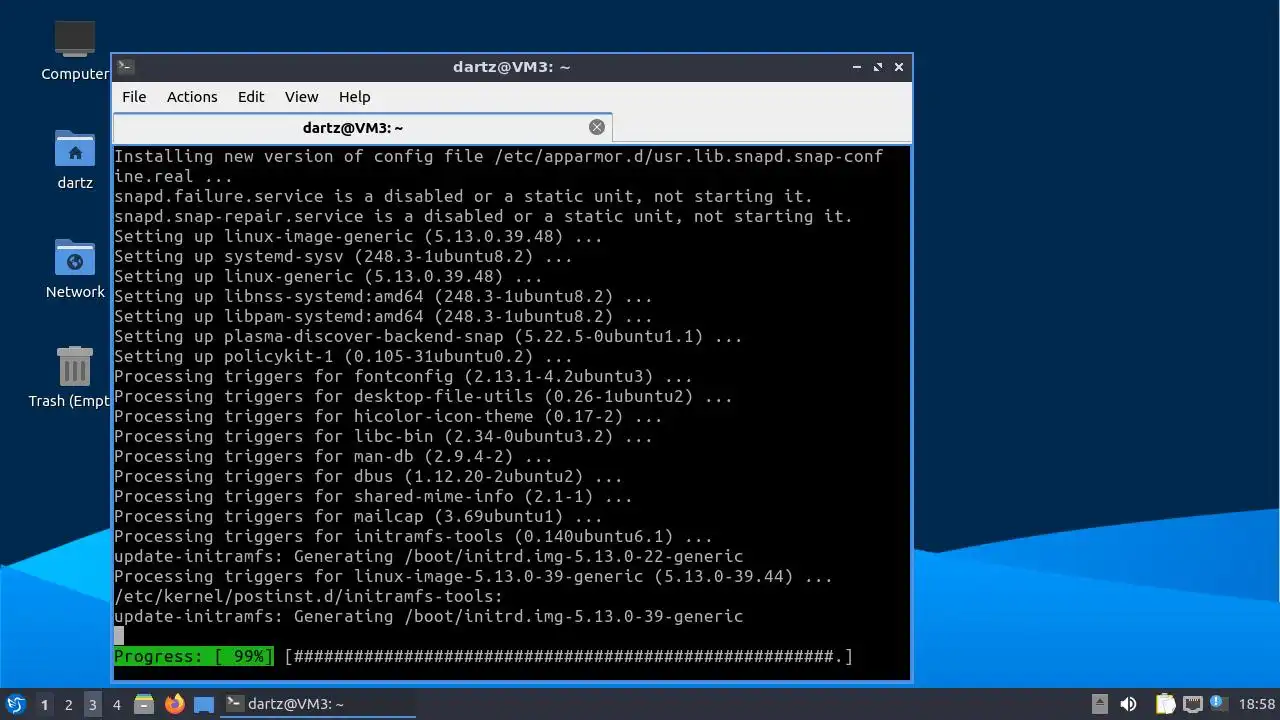Click '/etc/kernel/postinst.d/initramfs-tools:' line
Screen dimensions: 1280x720
308,596
